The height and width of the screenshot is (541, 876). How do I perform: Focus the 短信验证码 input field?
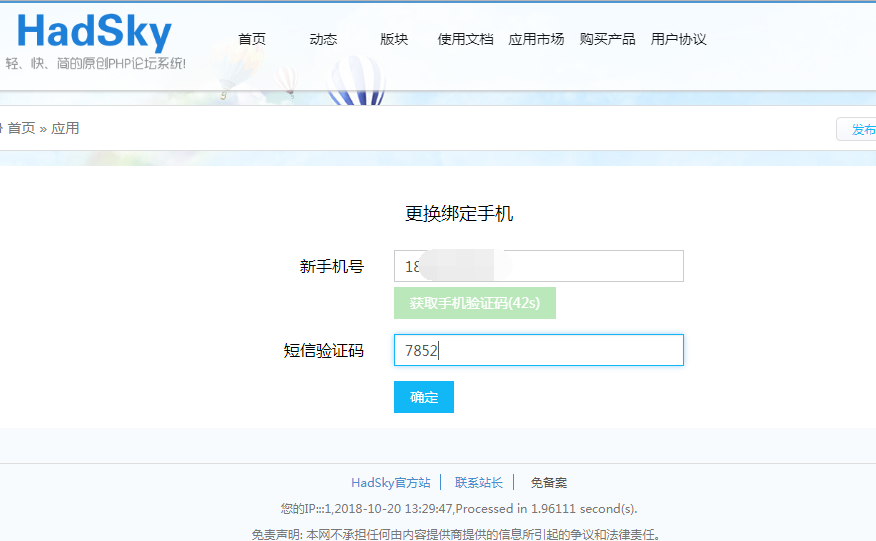[539, 350]
